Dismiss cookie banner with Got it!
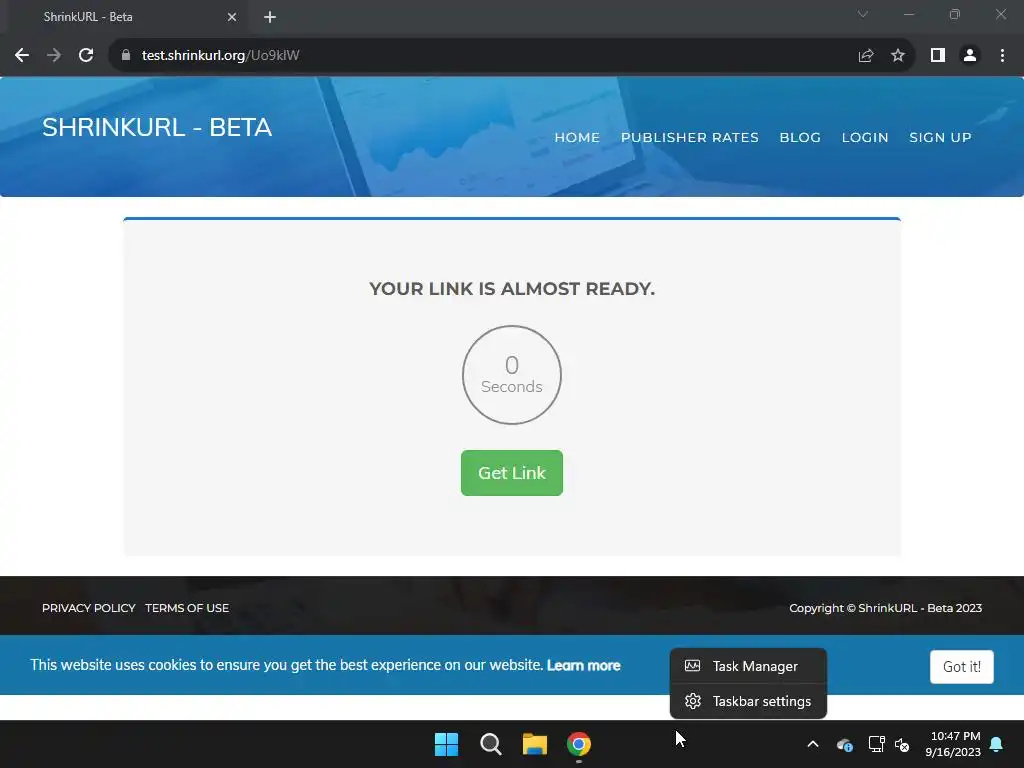This screenshot has width=1024, height=768. (962, 667)
